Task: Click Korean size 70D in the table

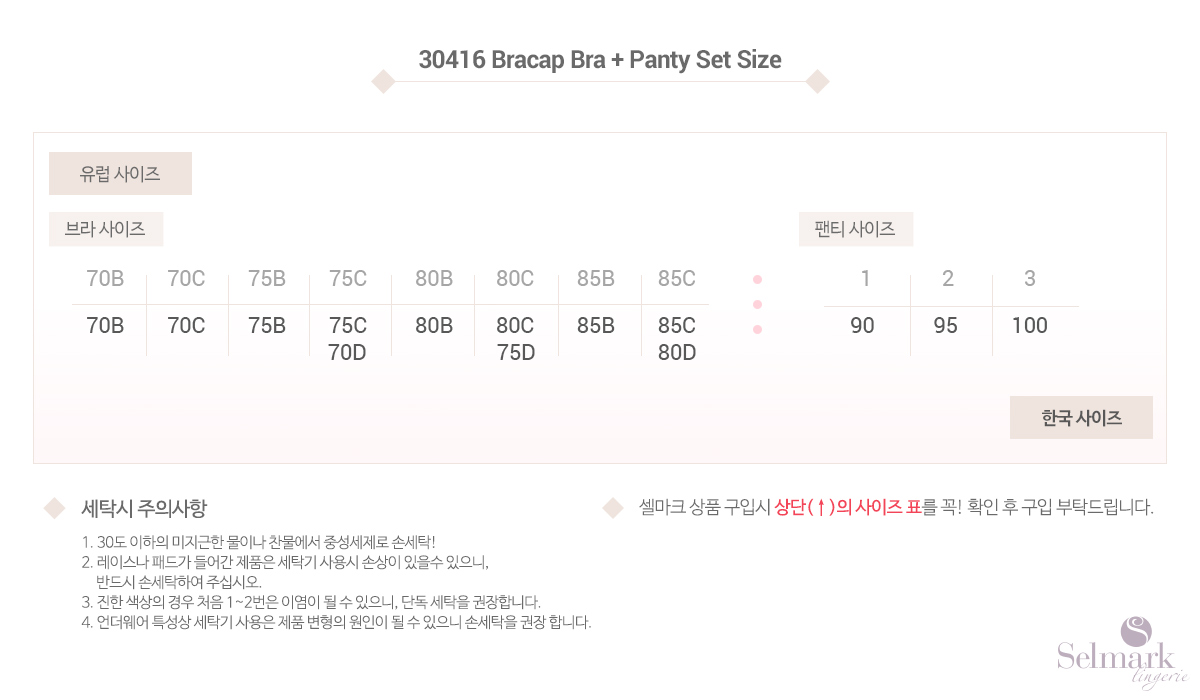Action: 348,352
